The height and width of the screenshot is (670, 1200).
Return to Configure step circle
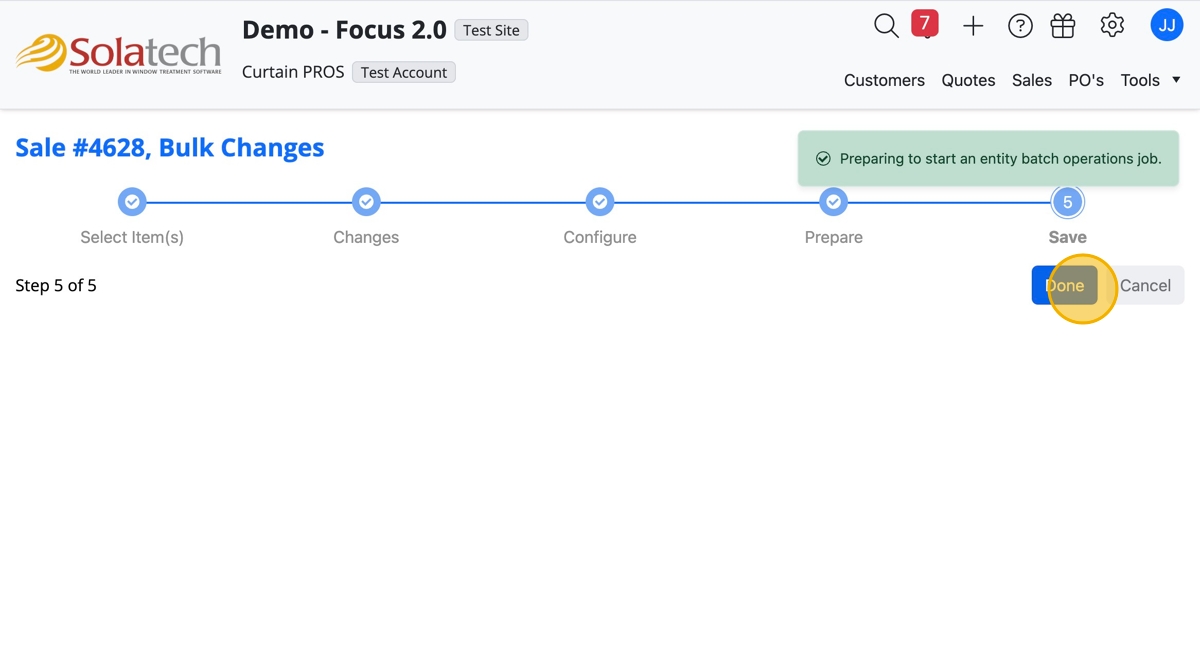600,202
